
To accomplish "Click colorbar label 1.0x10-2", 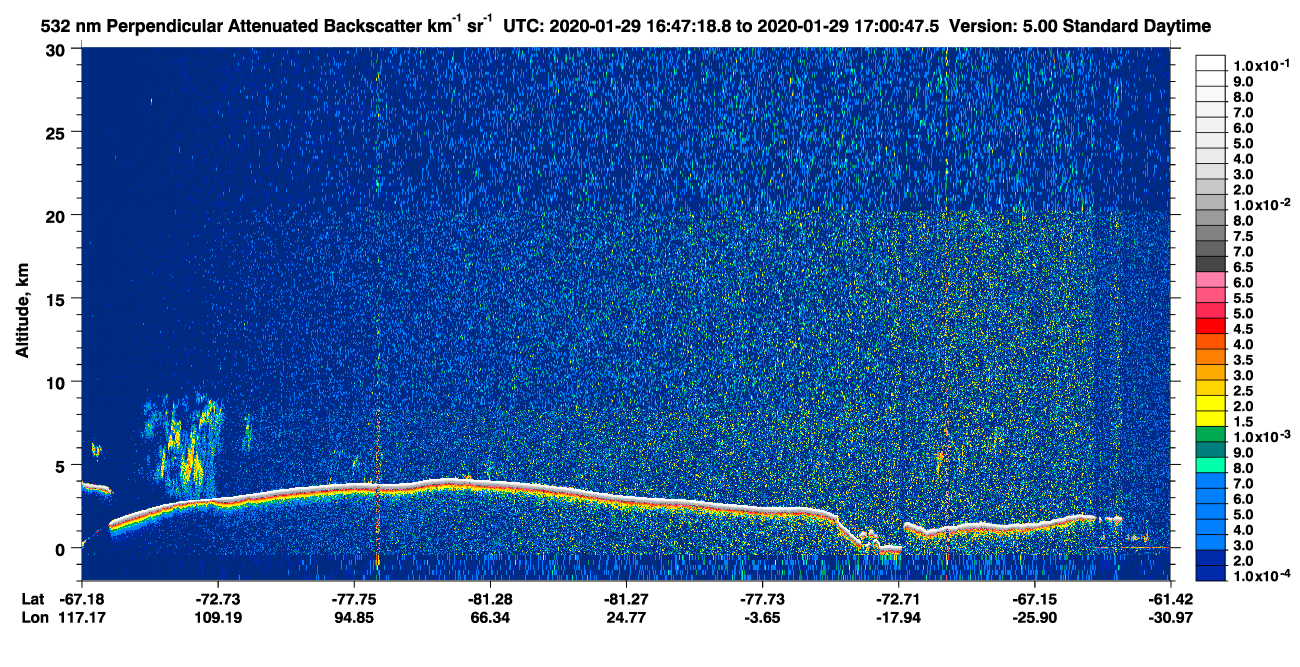I will pyautogui.click(x=1263, y=205).
